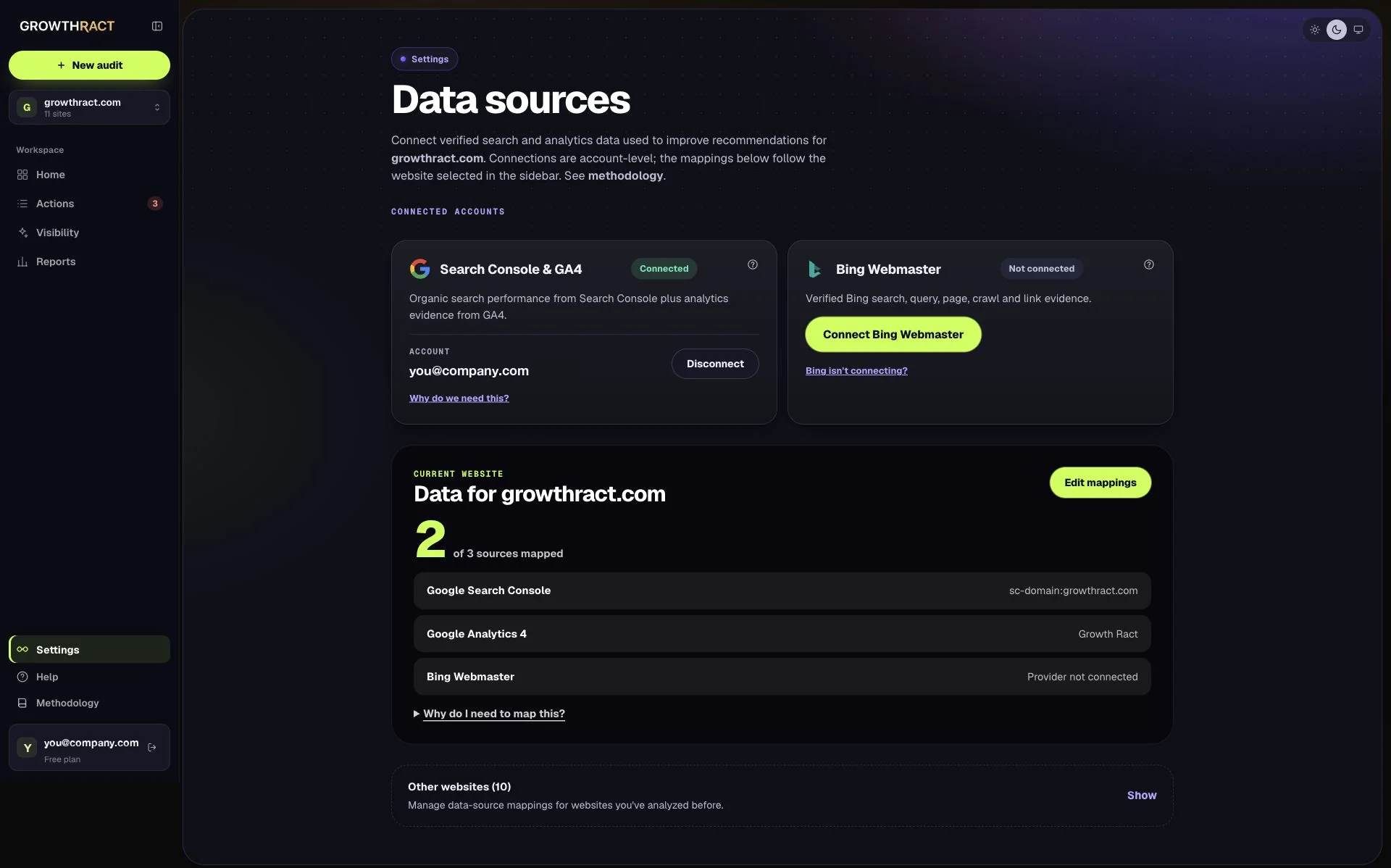
Task: Open Visibility in sidebar
Action: coord(89,233)
